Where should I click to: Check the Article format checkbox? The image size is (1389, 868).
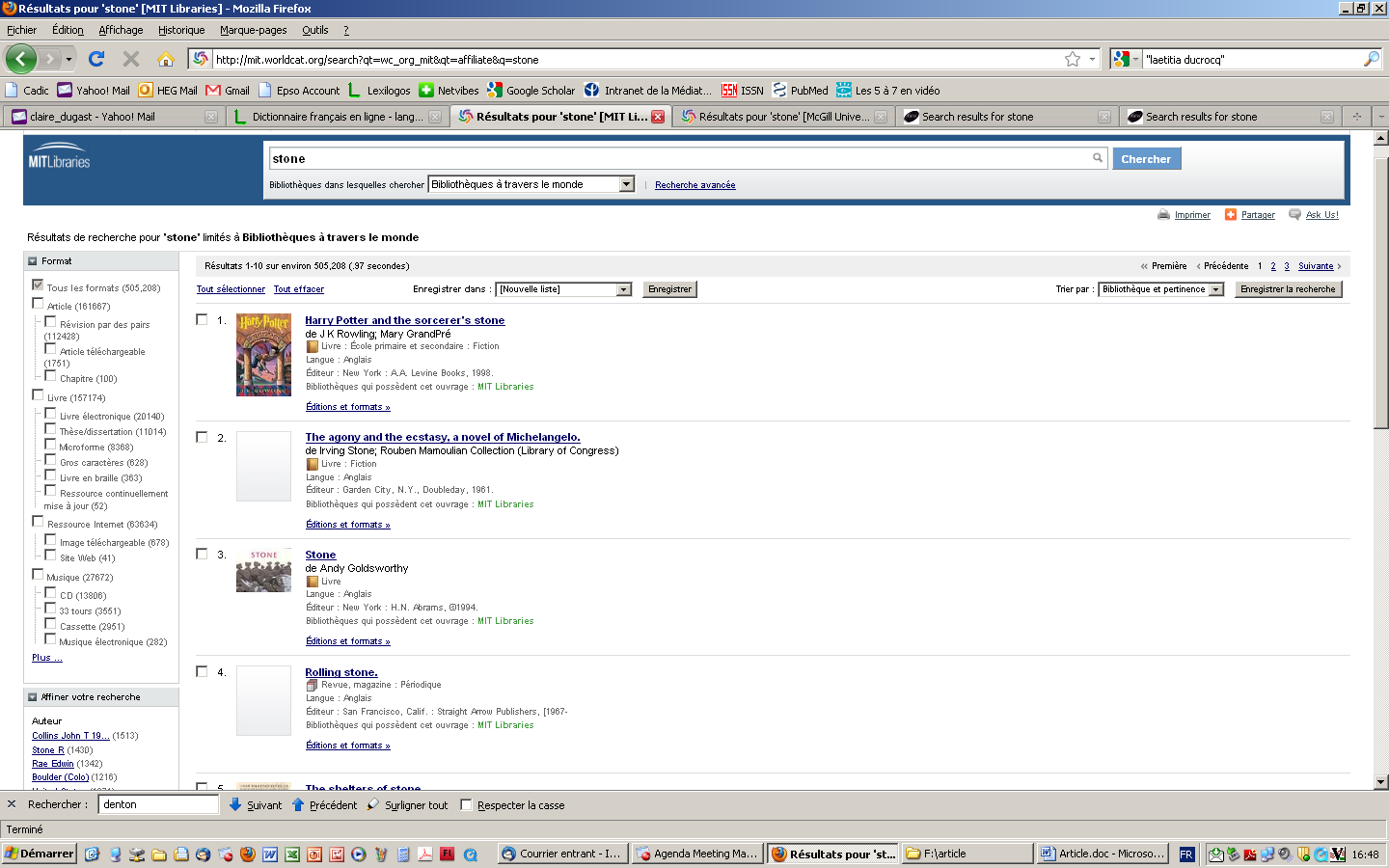pyautogui.click(x=38, y=303)
